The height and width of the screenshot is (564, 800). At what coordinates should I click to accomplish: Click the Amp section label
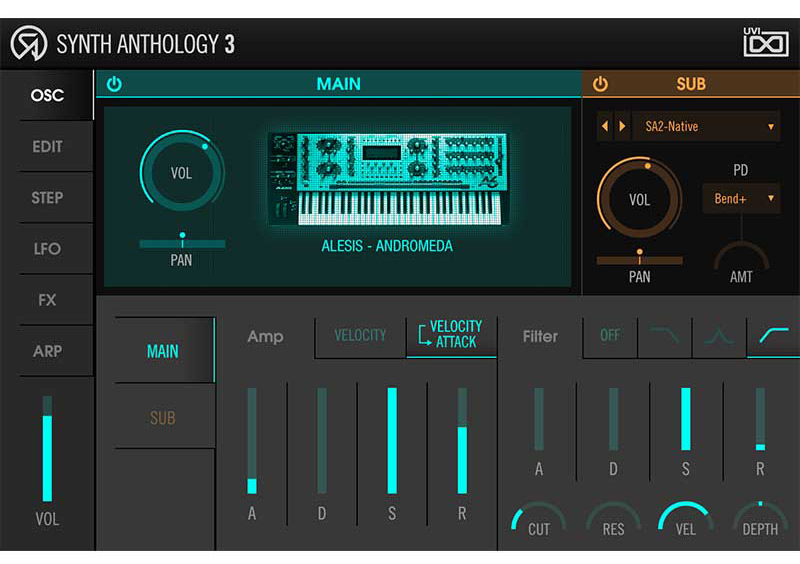265,336
